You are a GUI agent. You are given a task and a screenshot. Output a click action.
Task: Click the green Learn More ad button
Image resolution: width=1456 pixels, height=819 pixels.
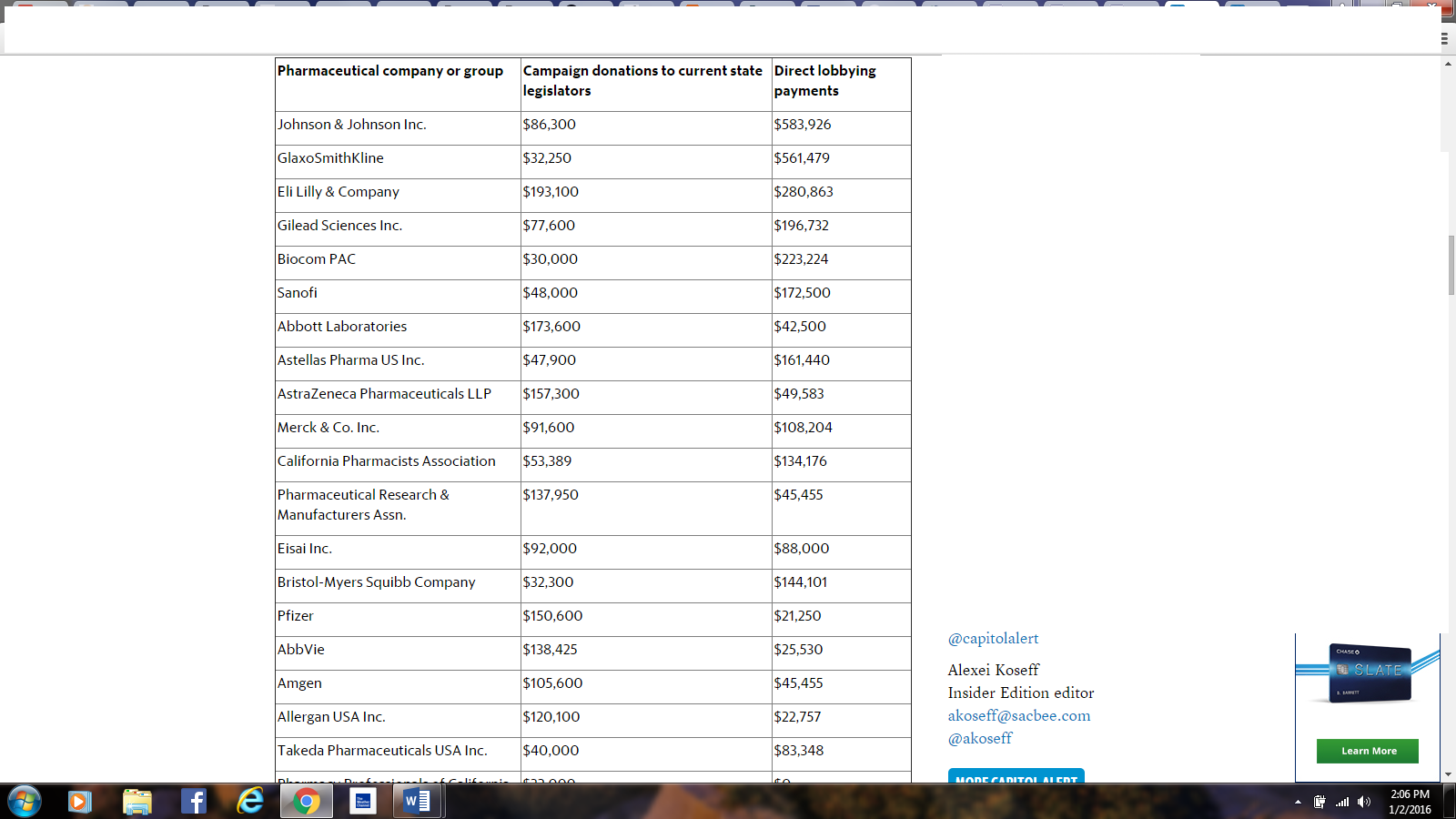(1368, 751)
